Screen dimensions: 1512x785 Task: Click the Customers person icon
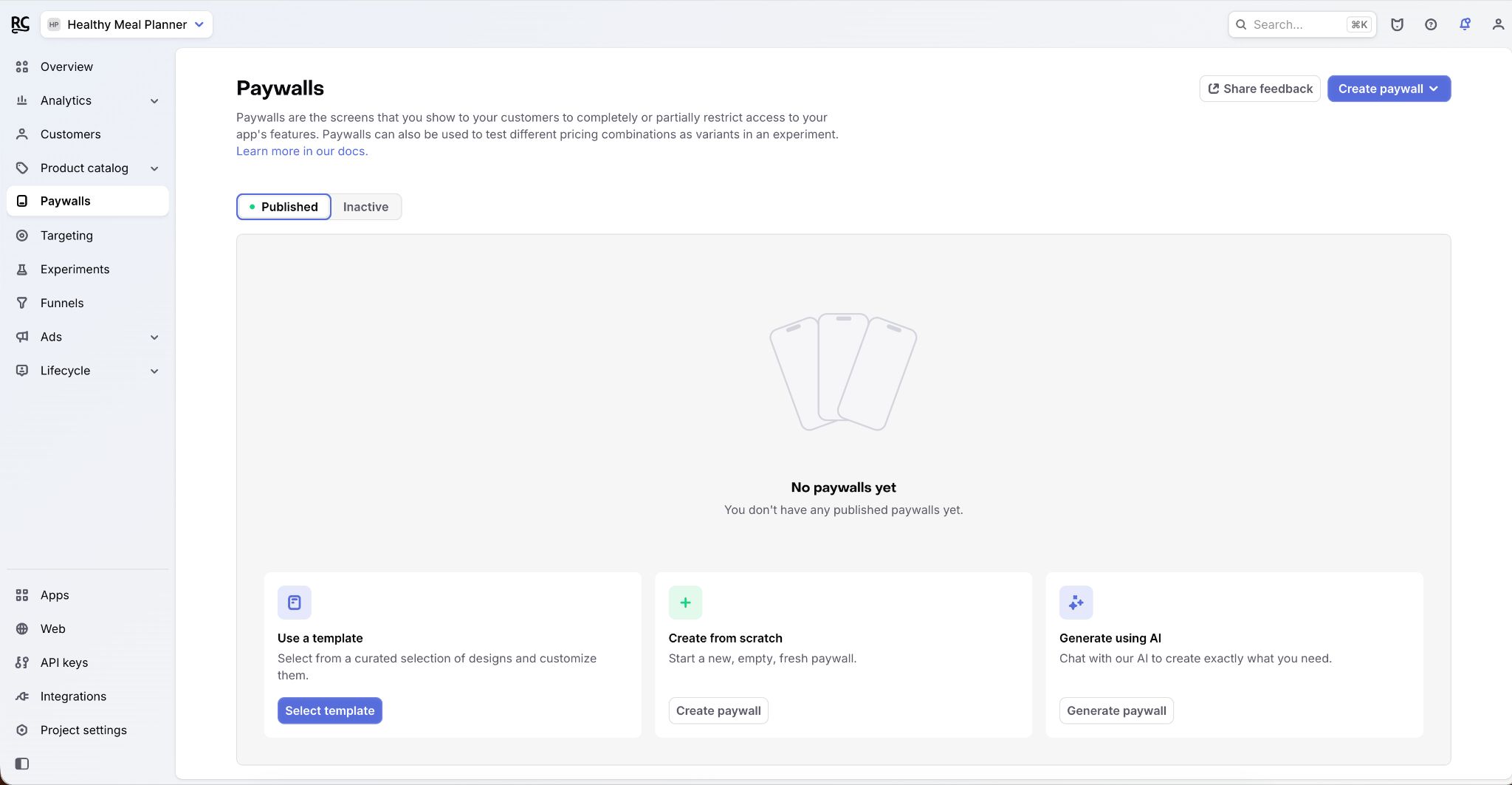22,134
